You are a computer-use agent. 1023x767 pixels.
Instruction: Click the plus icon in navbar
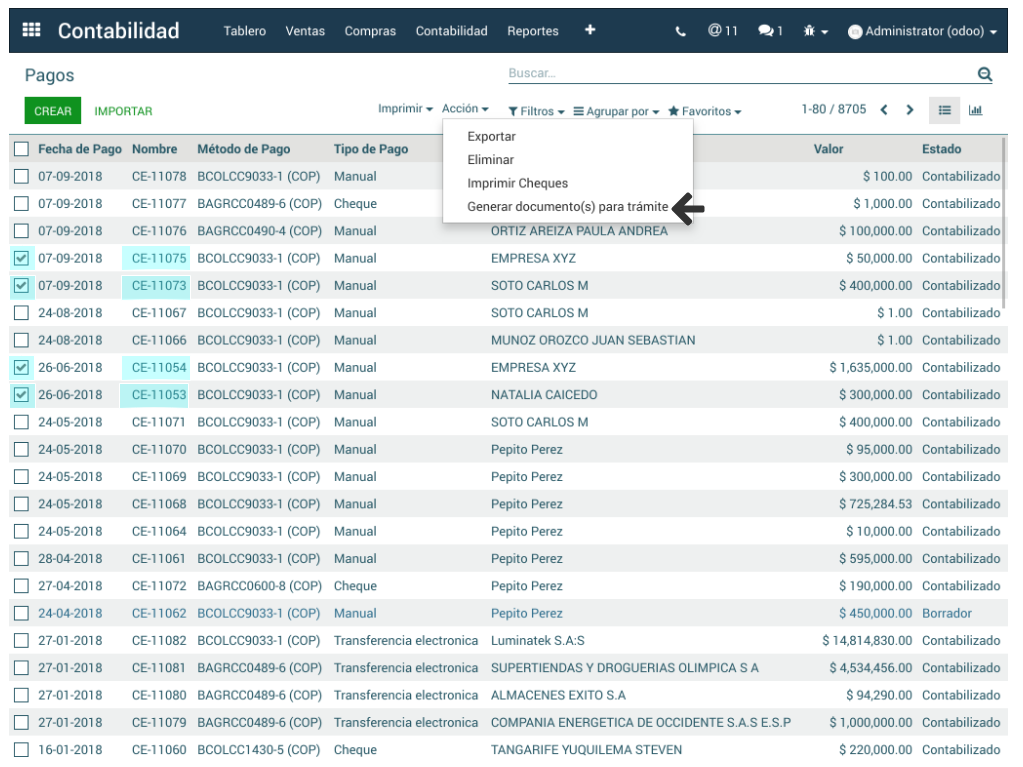[x=590, y=30]
